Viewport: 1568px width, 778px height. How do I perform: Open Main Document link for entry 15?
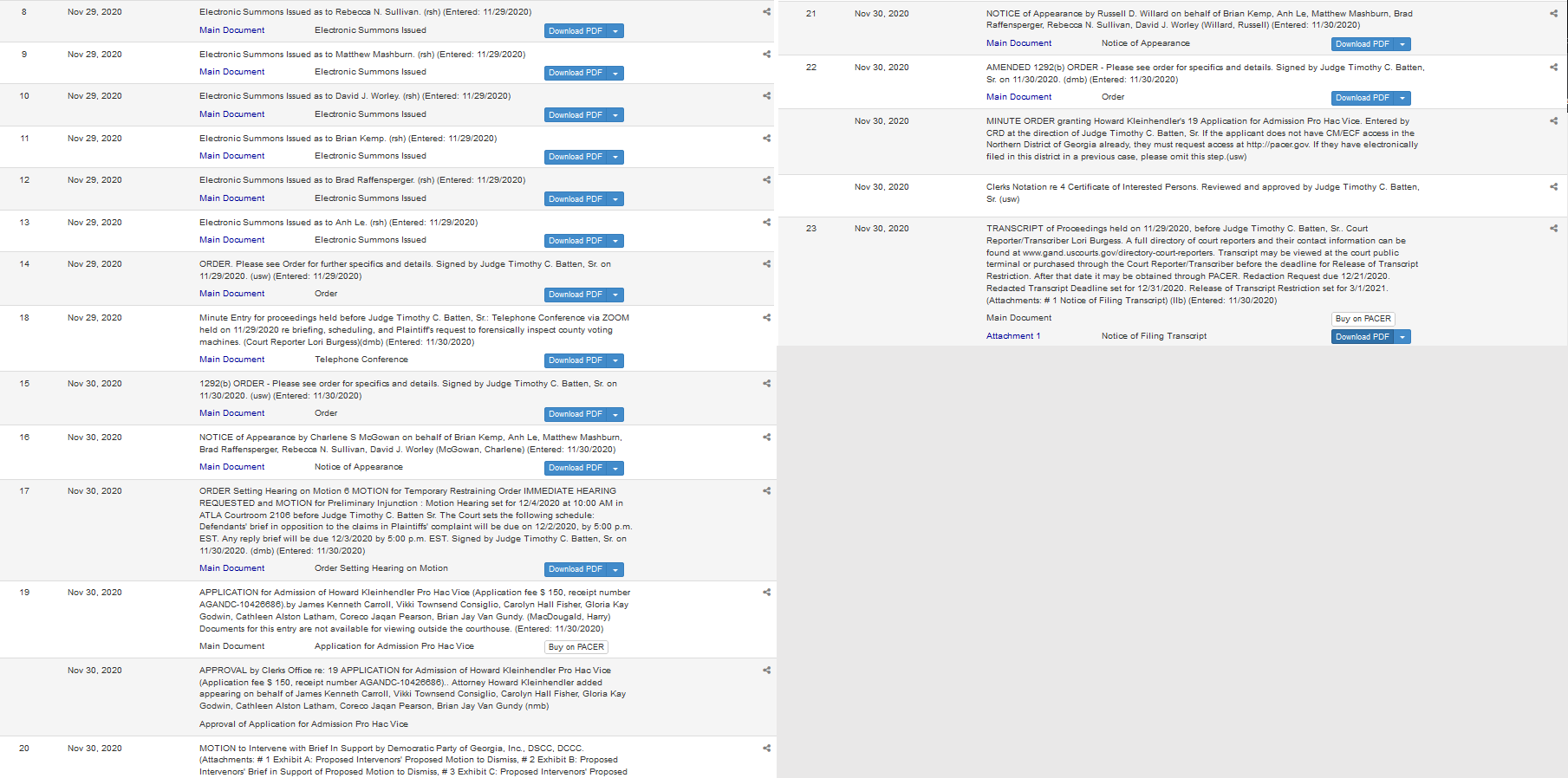tap(232, 413)
